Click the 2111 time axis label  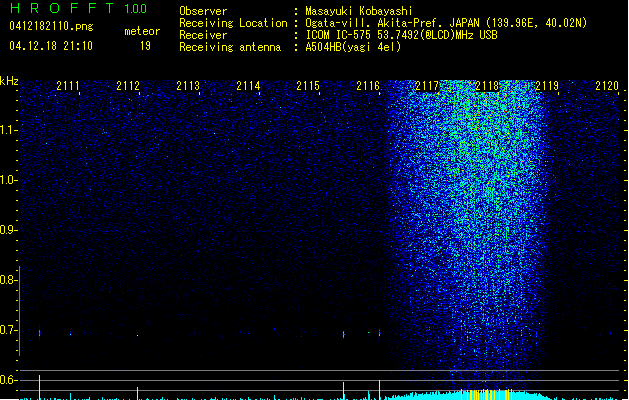point(68,86)
